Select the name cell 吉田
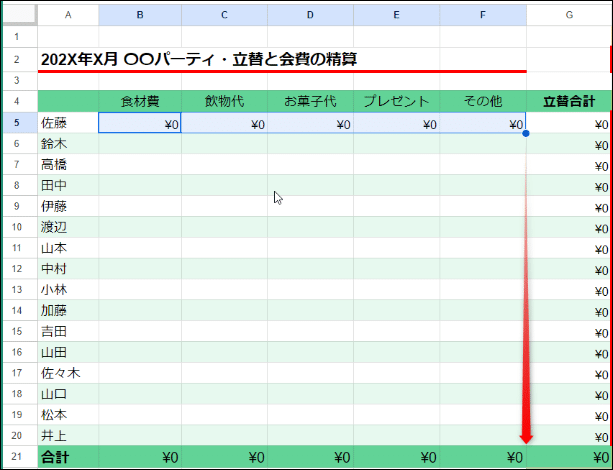 tap(68, 331)
